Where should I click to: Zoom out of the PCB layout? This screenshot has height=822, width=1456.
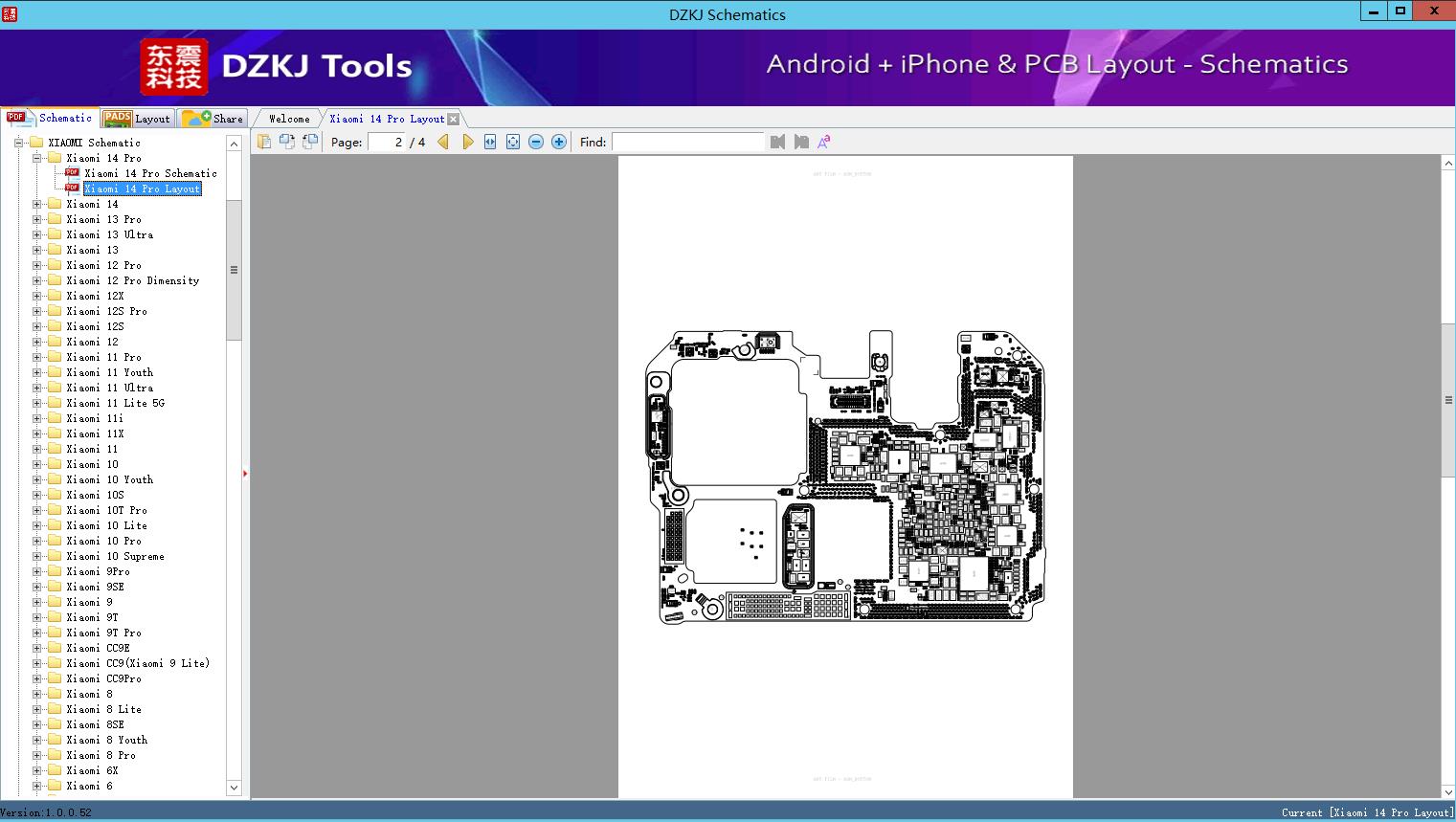tap(536, 142)
